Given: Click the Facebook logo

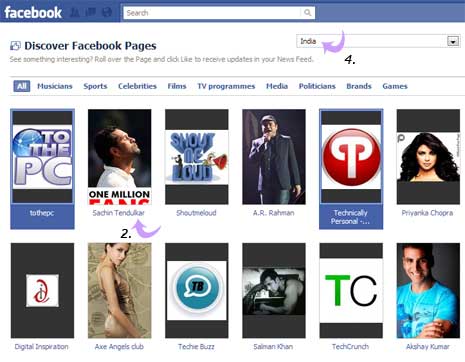Looking at the screenshot, I should click(x=33, y=13).
